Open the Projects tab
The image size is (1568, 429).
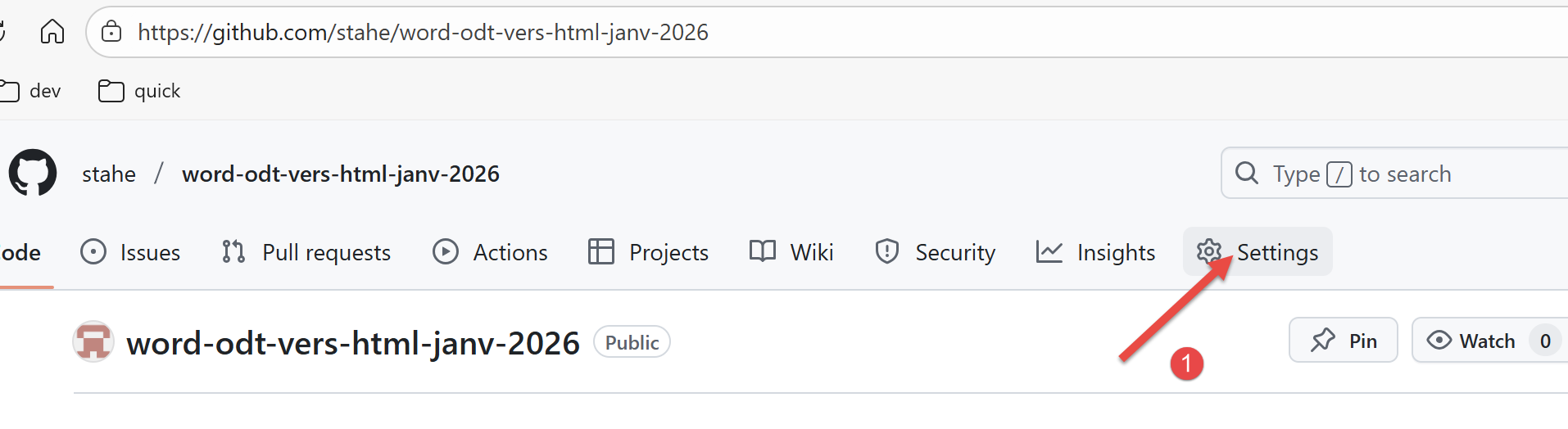pyautogui.click(x=649, y=252)
